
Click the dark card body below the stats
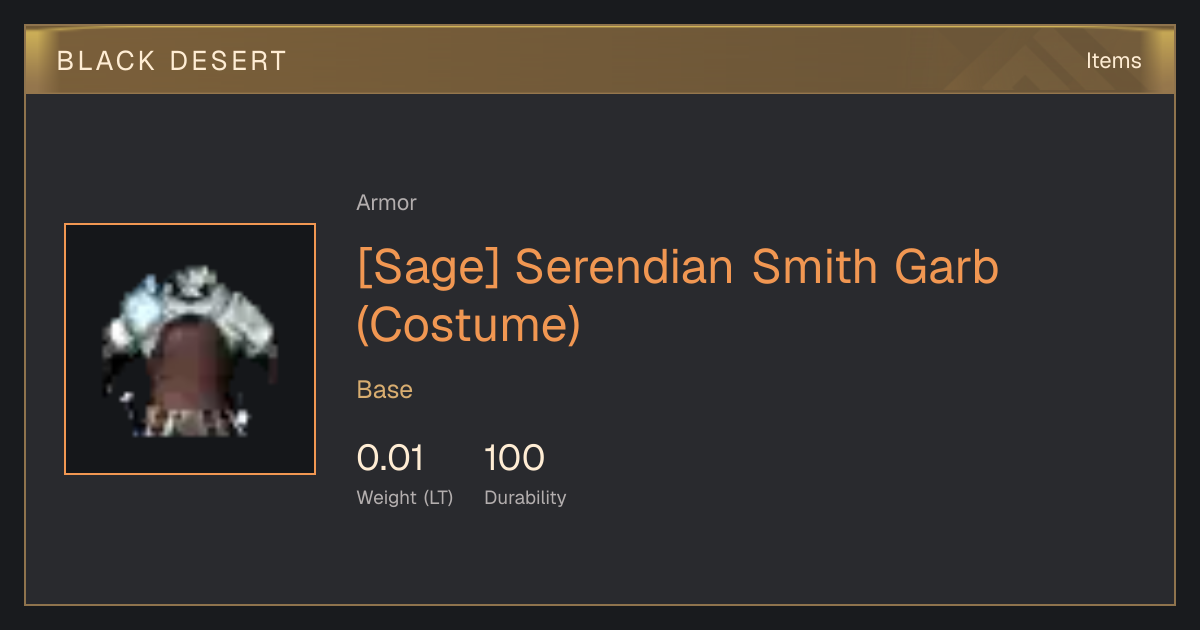click(600, 560)
